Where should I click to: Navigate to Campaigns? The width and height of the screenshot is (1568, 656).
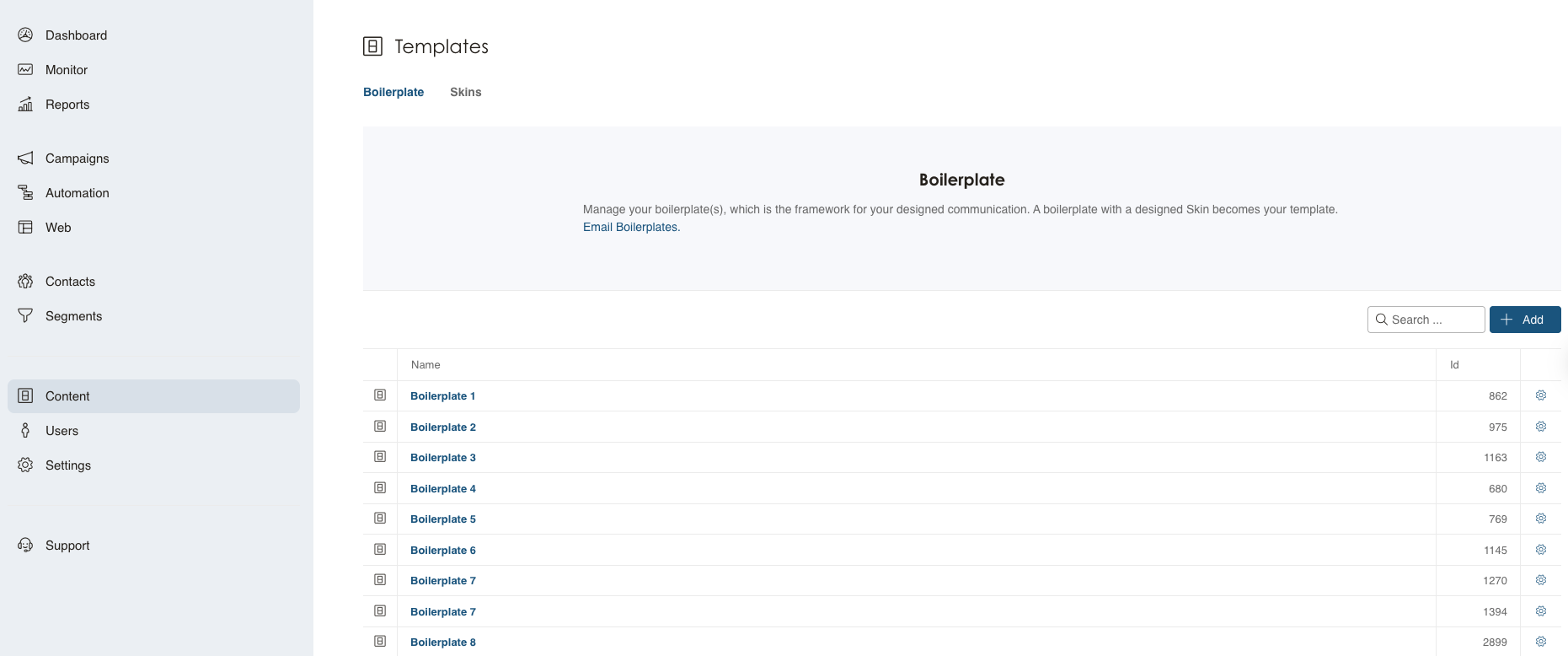(77, 159)
